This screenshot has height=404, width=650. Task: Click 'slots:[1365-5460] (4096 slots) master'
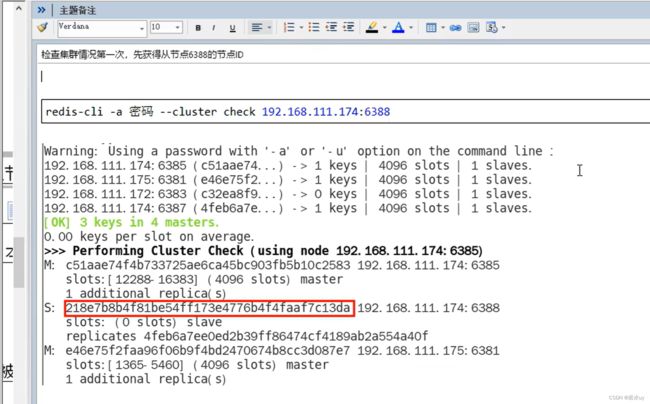click(x=197, y=365)
